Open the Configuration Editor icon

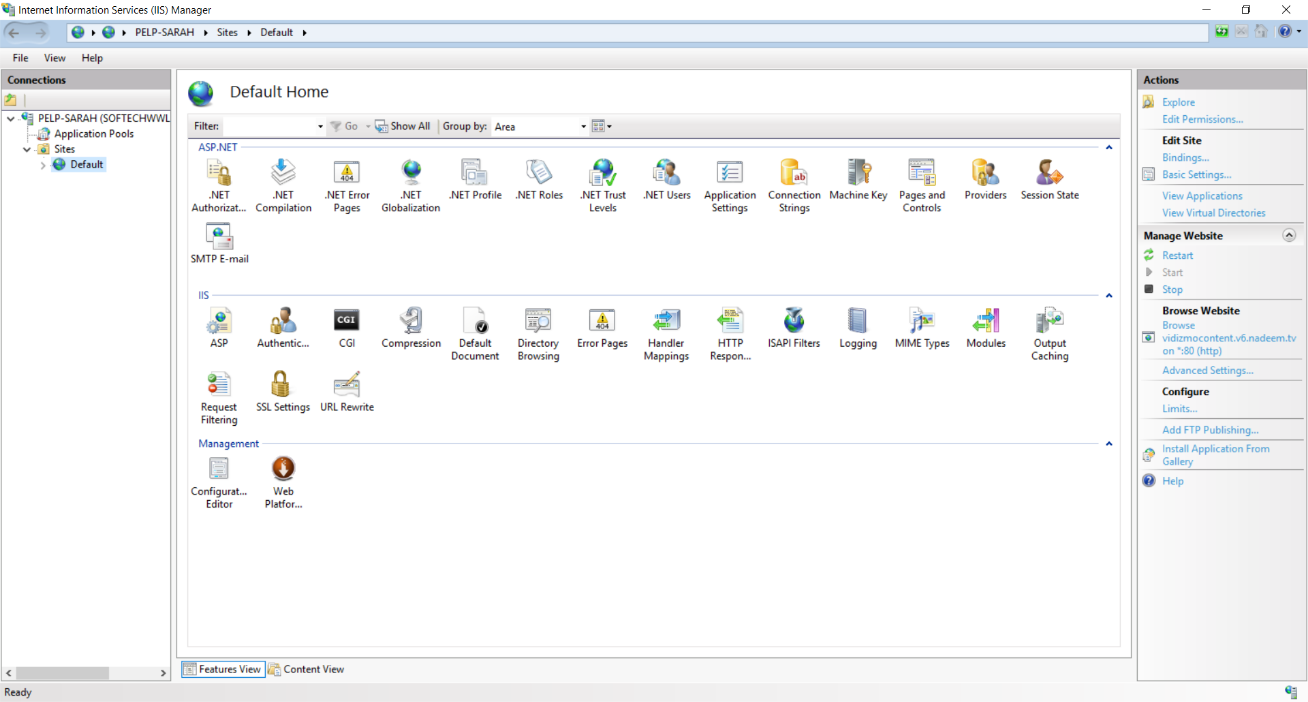point(219,470)
